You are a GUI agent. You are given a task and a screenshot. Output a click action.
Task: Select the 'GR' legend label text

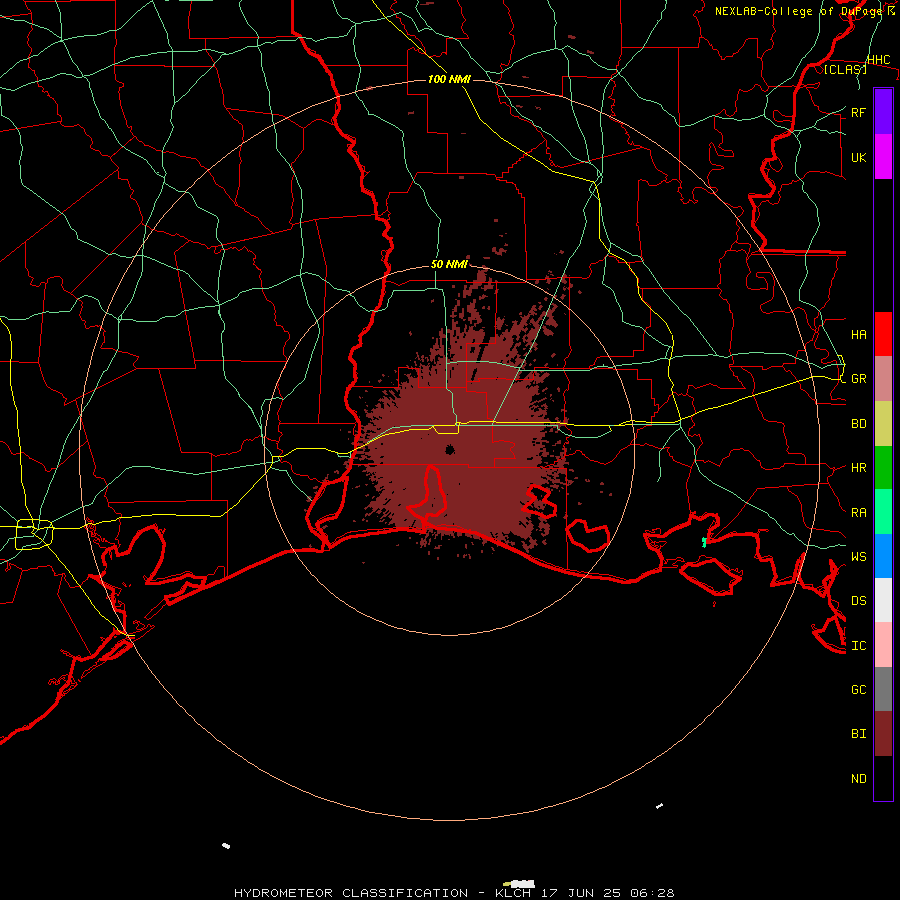858,379
